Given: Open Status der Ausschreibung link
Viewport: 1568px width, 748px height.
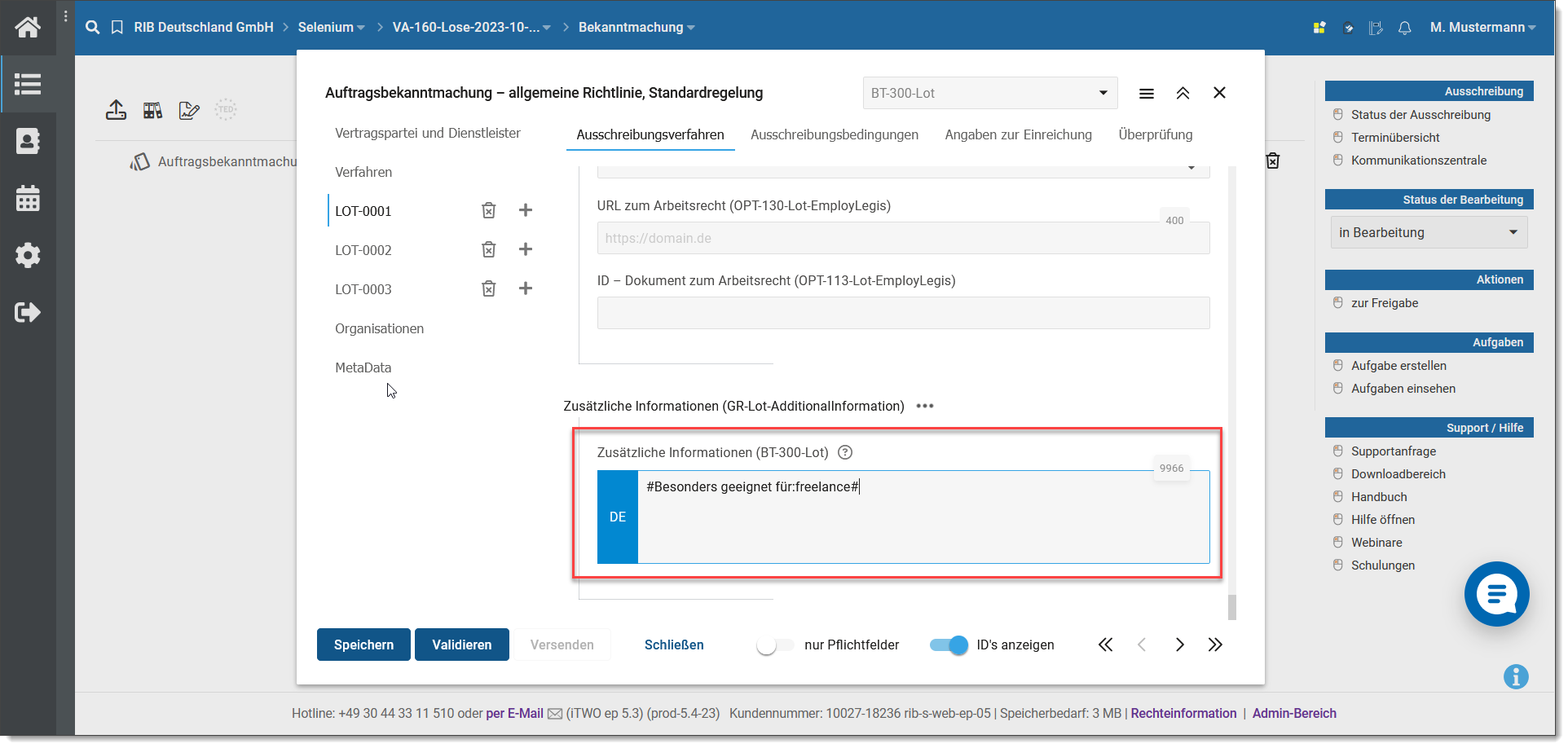Looking at the screenshot, I should 1421,115.
